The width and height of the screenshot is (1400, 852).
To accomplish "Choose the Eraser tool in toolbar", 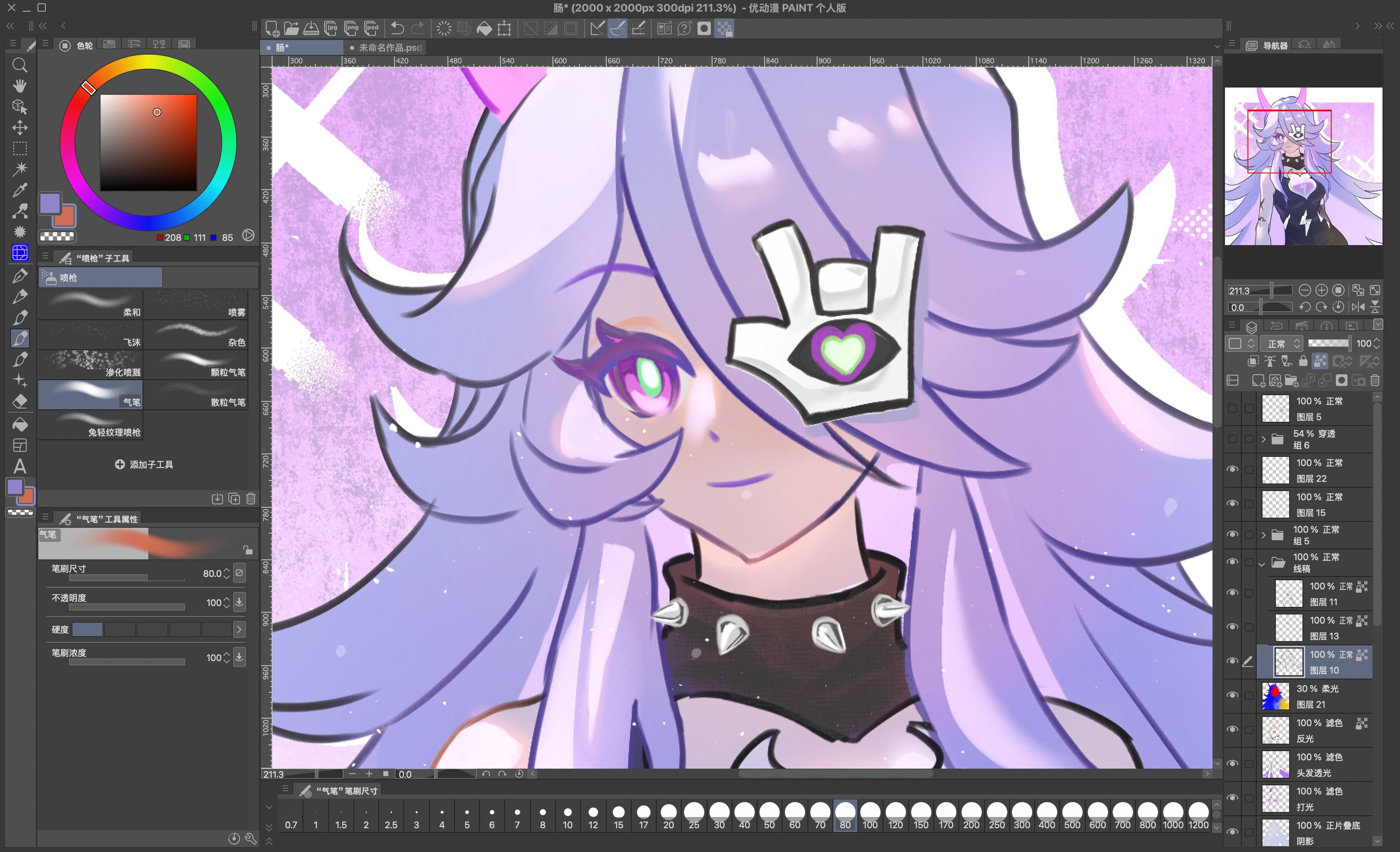I will pyautogui.click(x=20, y=401).
